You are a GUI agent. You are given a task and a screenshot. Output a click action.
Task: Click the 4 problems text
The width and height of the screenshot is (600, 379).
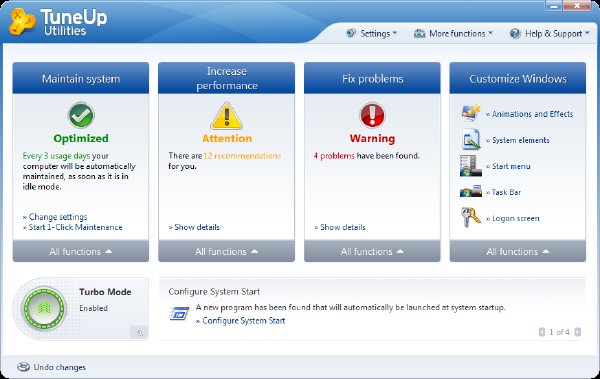click(334, 156)
